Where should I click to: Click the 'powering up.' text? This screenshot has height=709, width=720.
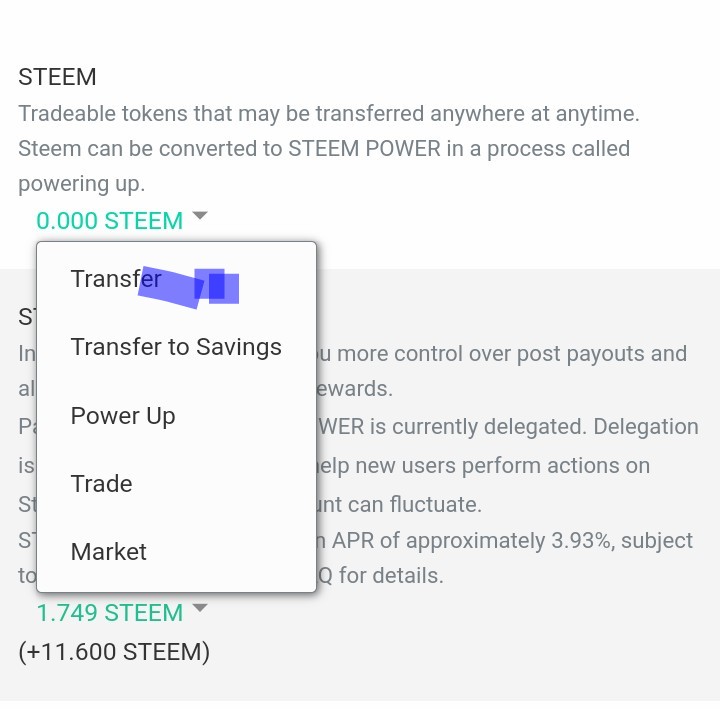pos(81,185)
